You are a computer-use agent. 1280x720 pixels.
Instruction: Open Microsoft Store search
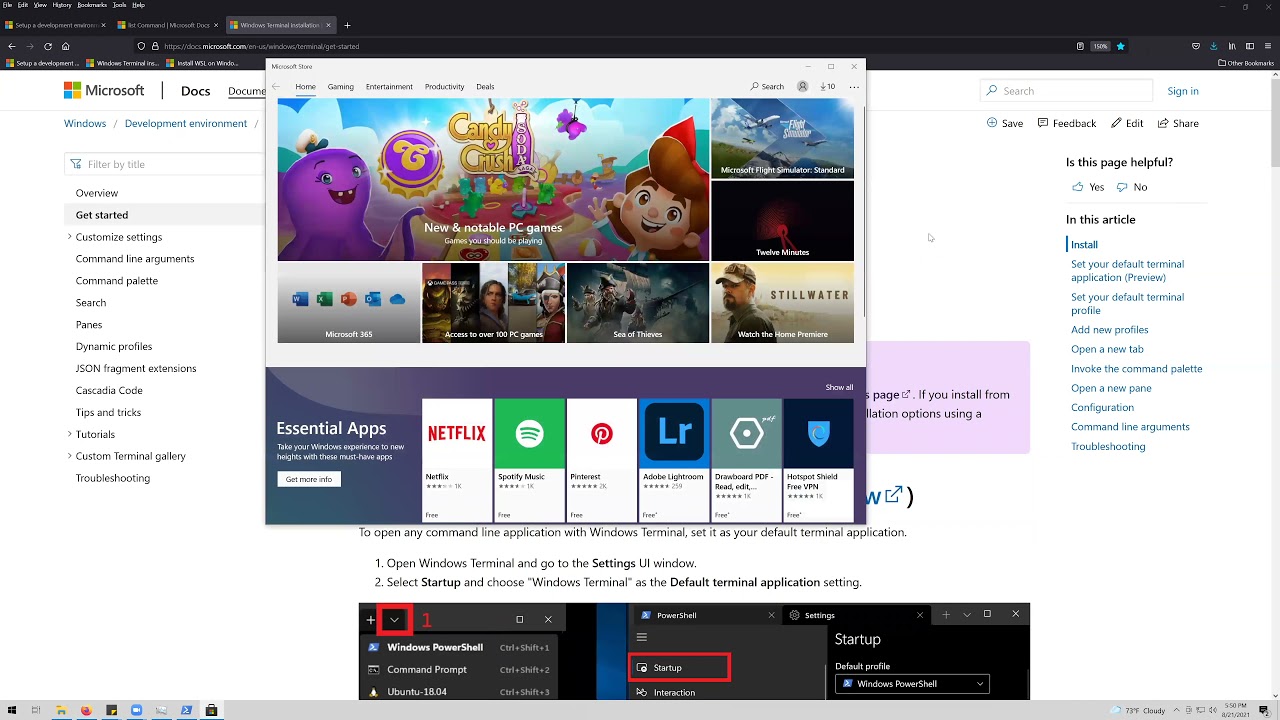point(767,86)
